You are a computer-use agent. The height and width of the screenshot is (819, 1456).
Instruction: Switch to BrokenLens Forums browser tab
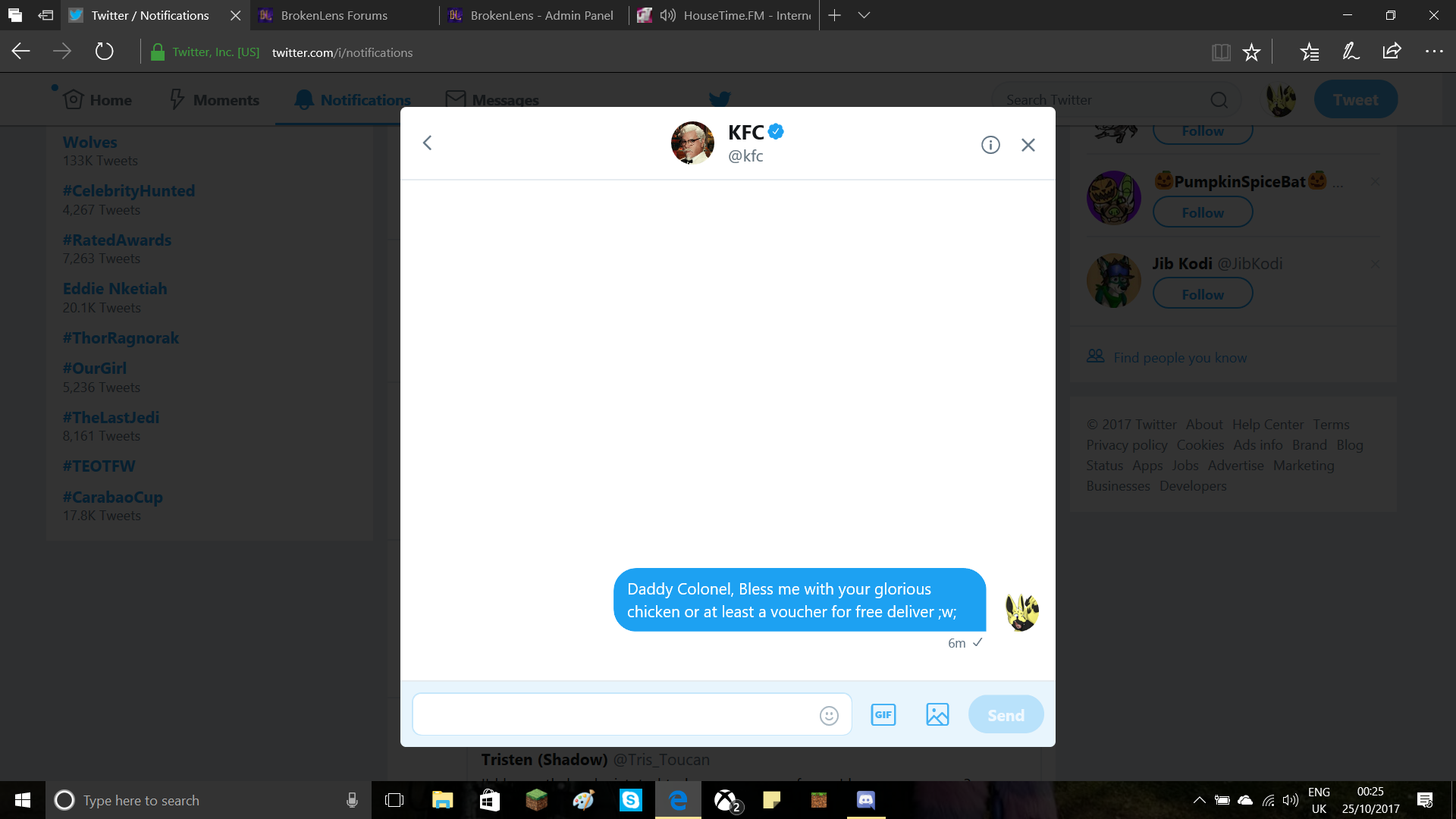(344, 15)
